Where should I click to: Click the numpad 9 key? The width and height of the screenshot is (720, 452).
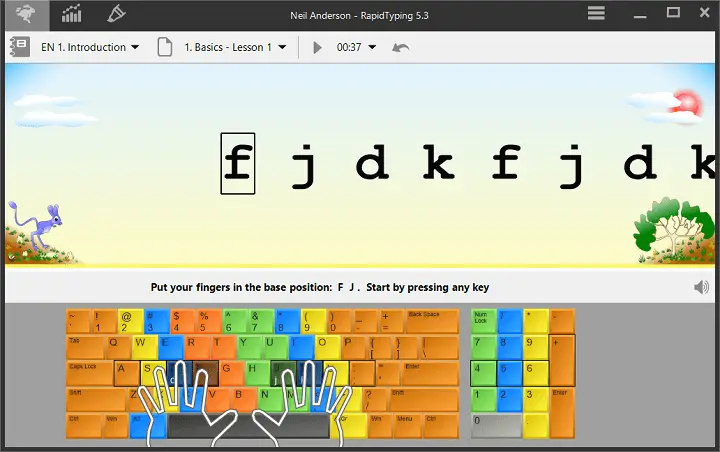(535, 347)
